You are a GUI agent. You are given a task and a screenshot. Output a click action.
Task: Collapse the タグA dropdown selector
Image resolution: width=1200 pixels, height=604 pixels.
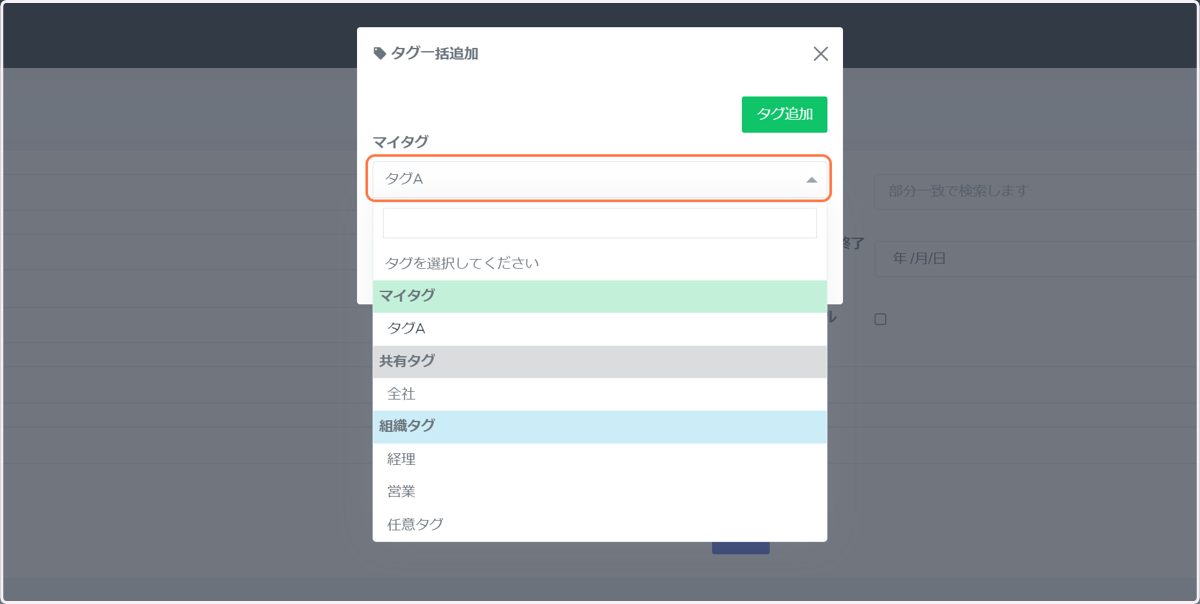600,179
